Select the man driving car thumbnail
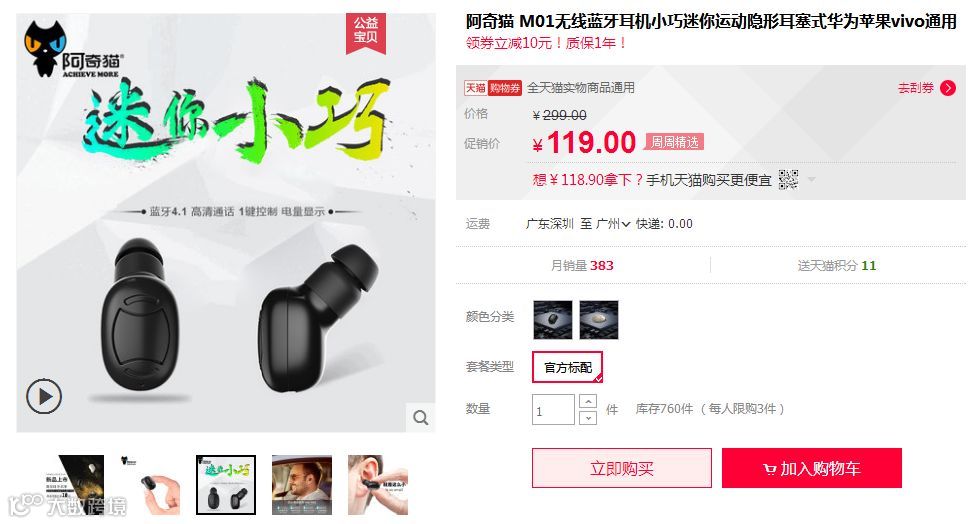973x524 pixels. [302, 485]
